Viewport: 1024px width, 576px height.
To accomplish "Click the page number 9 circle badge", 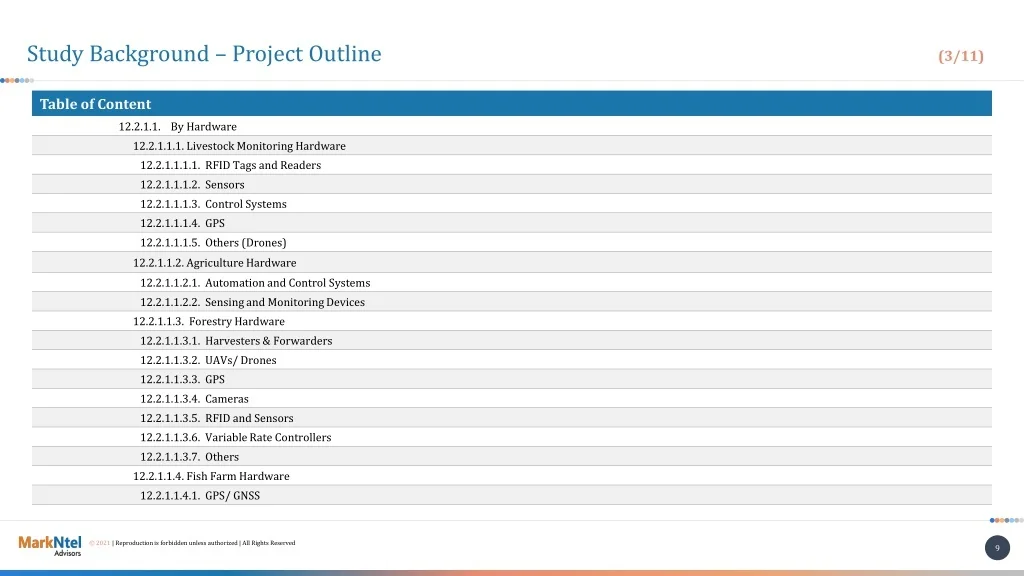I will point(997,547).
